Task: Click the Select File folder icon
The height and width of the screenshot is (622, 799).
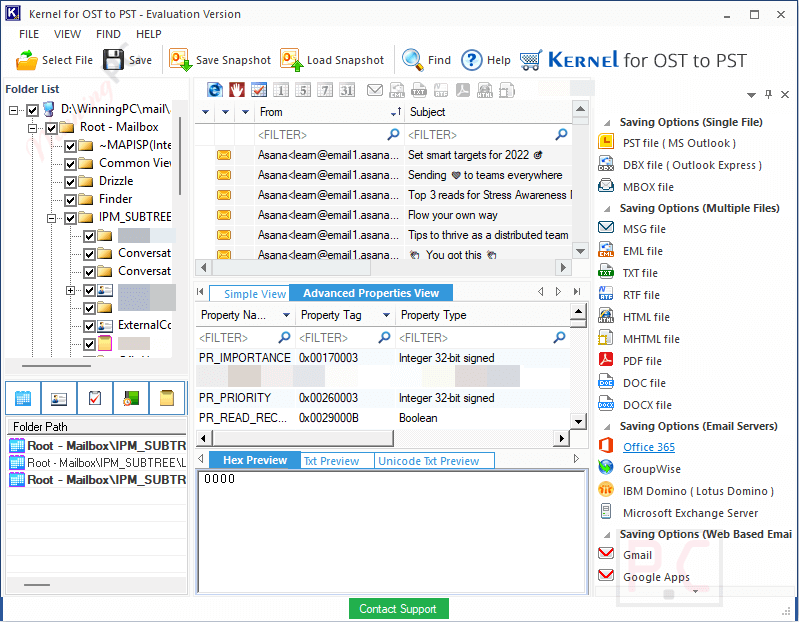Action: tap(26, 60)
